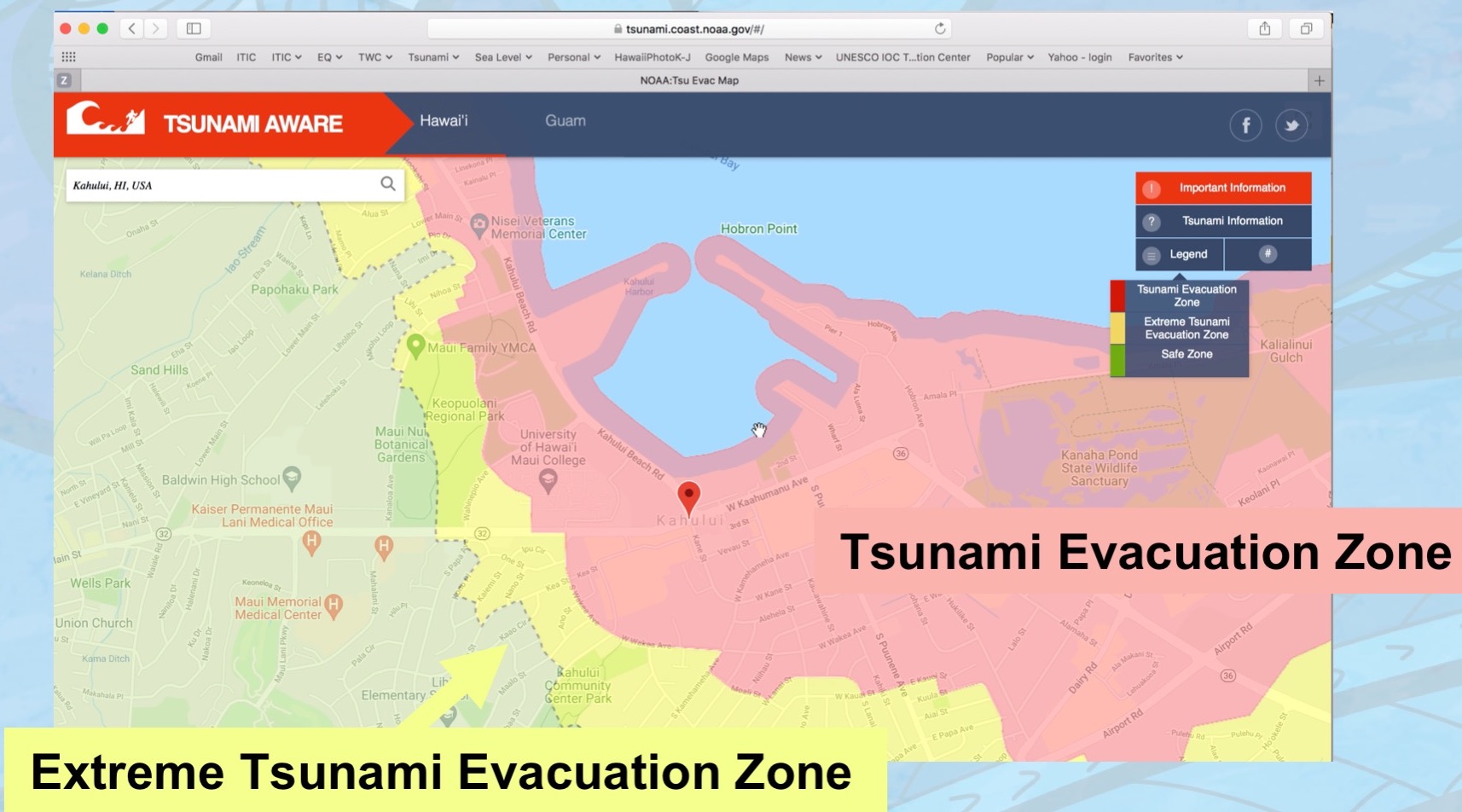
Task: Click the Important Information exclamation icon
Action: pos(1152,187)
